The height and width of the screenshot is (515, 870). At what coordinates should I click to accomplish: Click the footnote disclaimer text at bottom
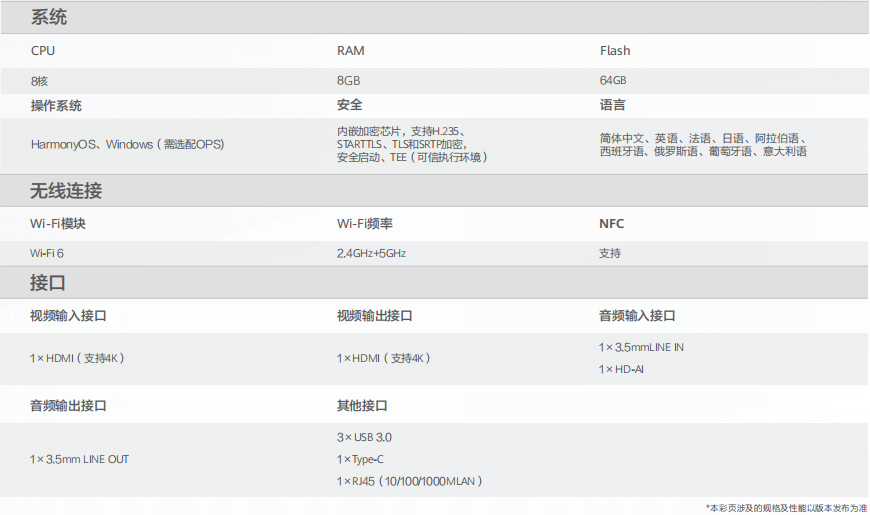pos(787,507)
